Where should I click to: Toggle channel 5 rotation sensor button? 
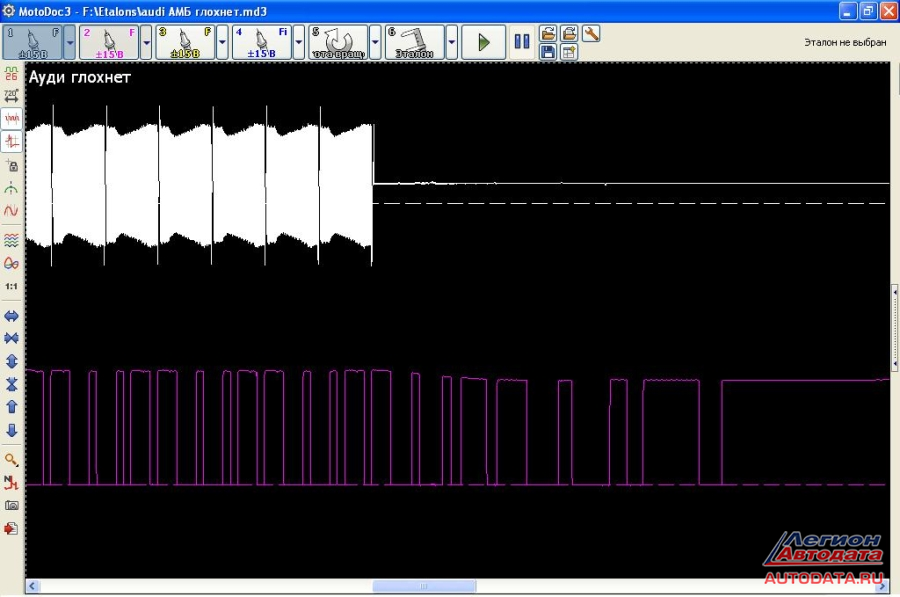(x=338, y=42)
